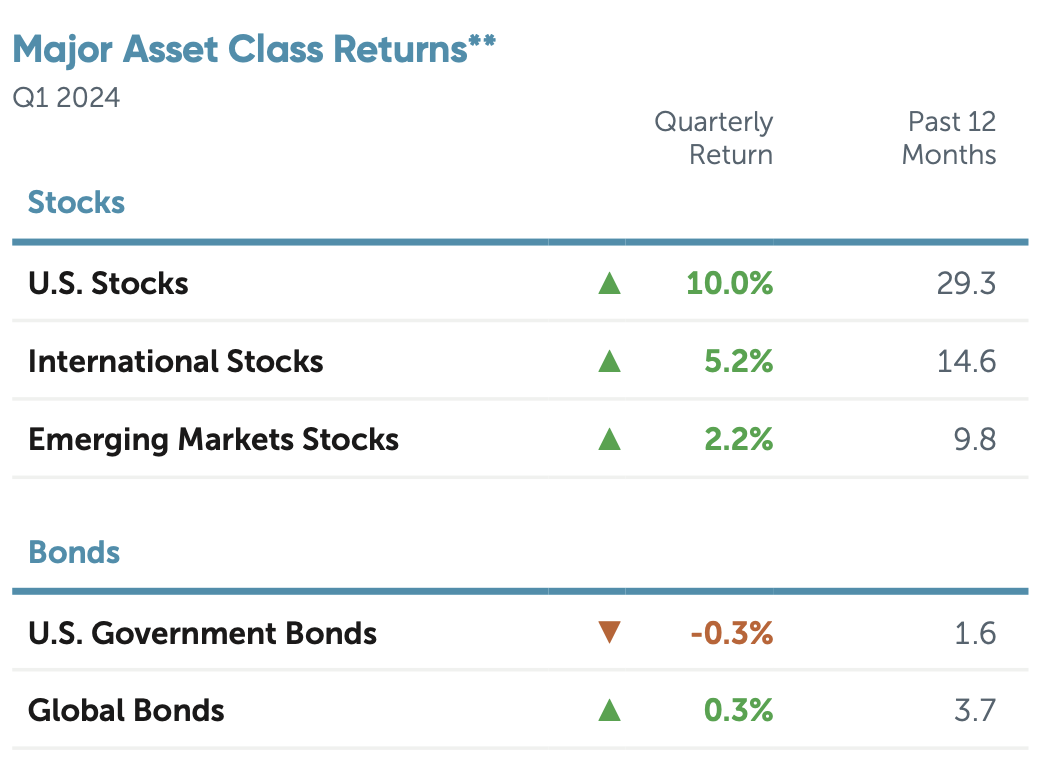
Task: Select the -0.3% quarterly return value
Action: tap(730, 633)
